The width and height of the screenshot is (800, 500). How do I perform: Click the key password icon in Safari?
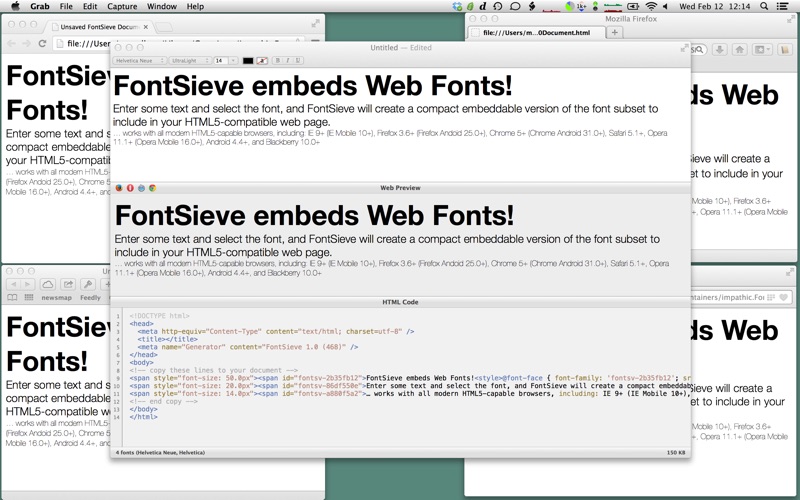[88, 284]
